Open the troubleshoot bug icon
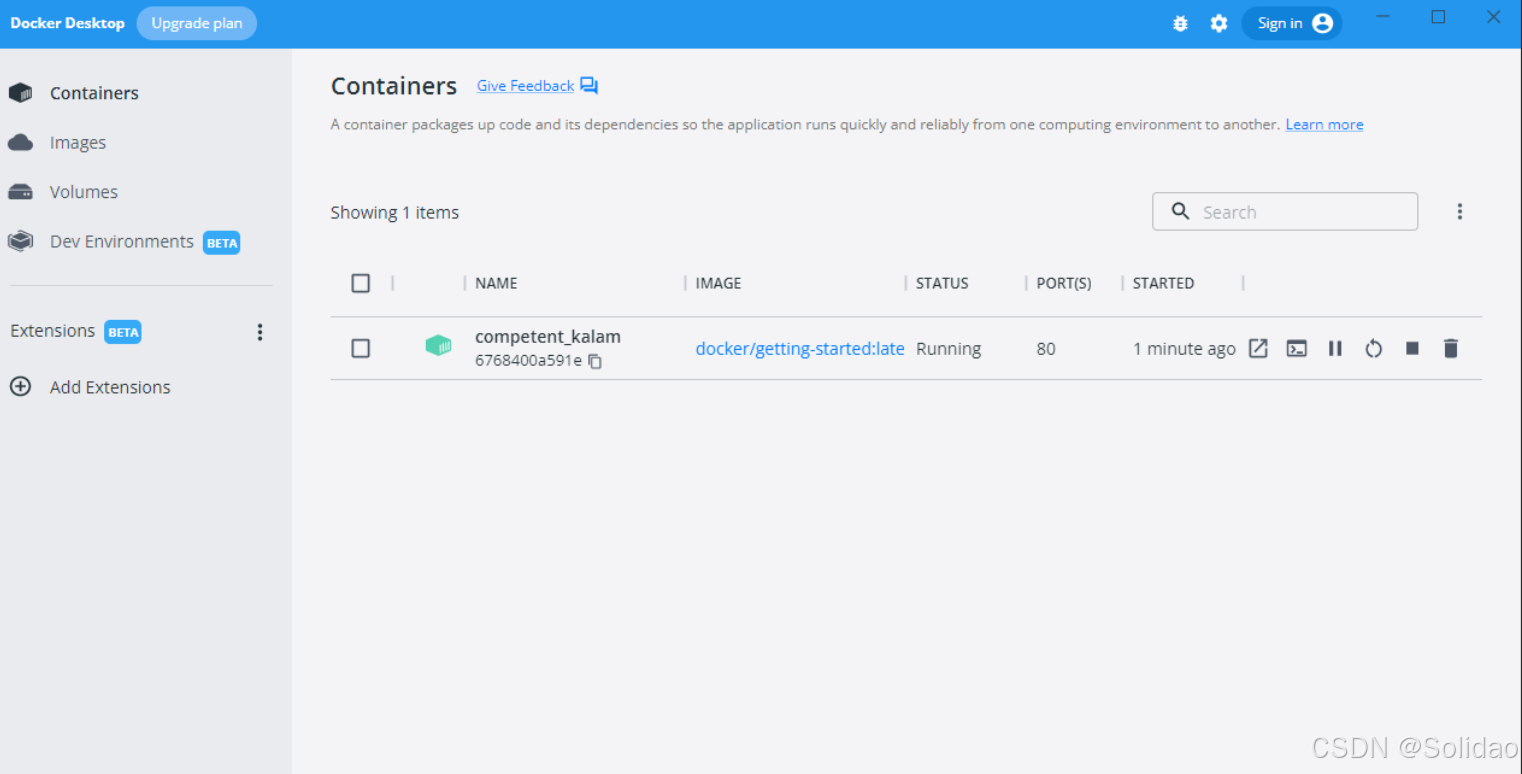The image size is (1522, 774). (x=1180, y=23)
